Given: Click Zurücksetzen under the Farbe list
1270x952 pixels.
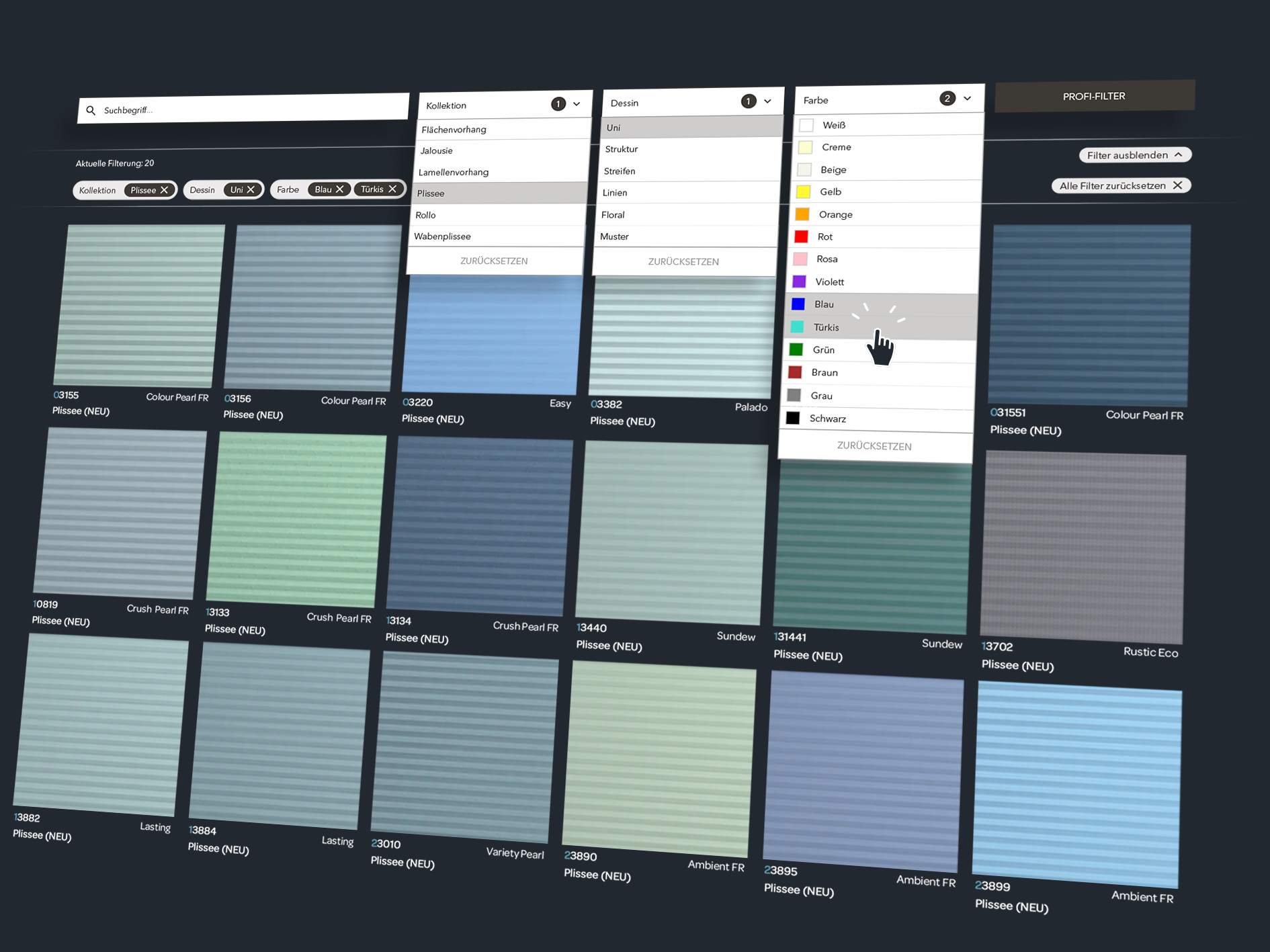Looking at the screenshot, I should pyautogui.click(x=874, y=446).
